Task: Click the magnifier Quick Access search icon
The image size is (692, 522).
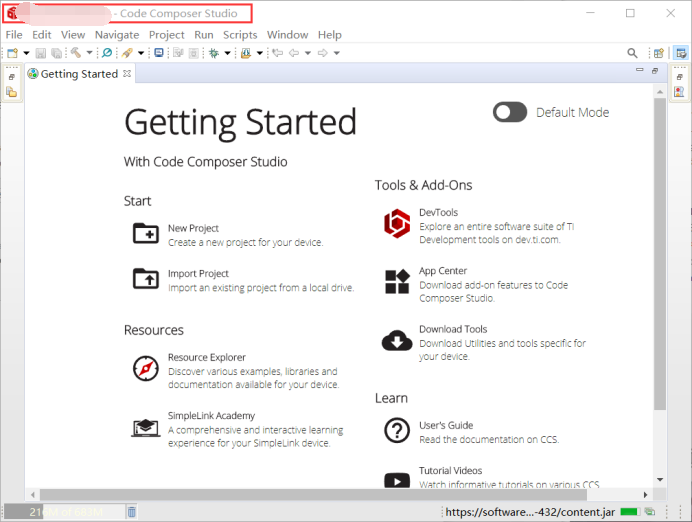Action: pyautogui.click(x=632, y=53)
